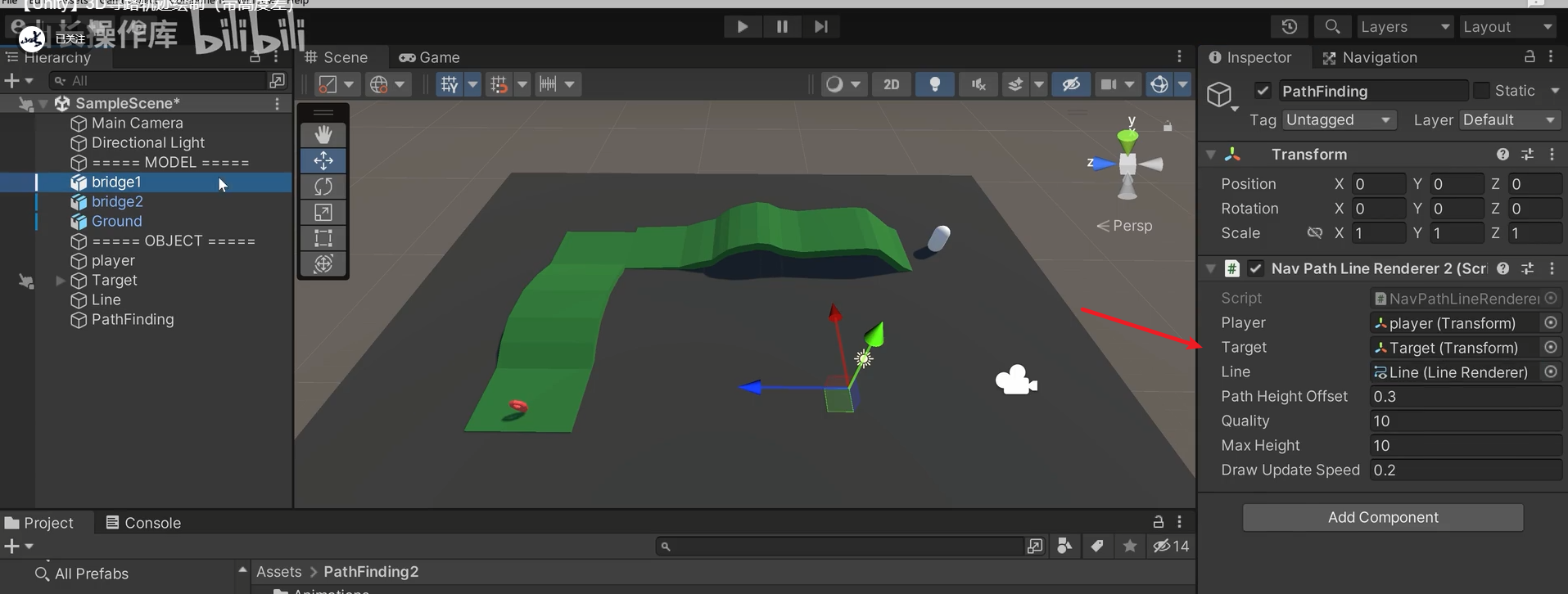Viewport: 1568px width, 594px height.
Task: Open snap increment ruler icon
Action: 548,84
